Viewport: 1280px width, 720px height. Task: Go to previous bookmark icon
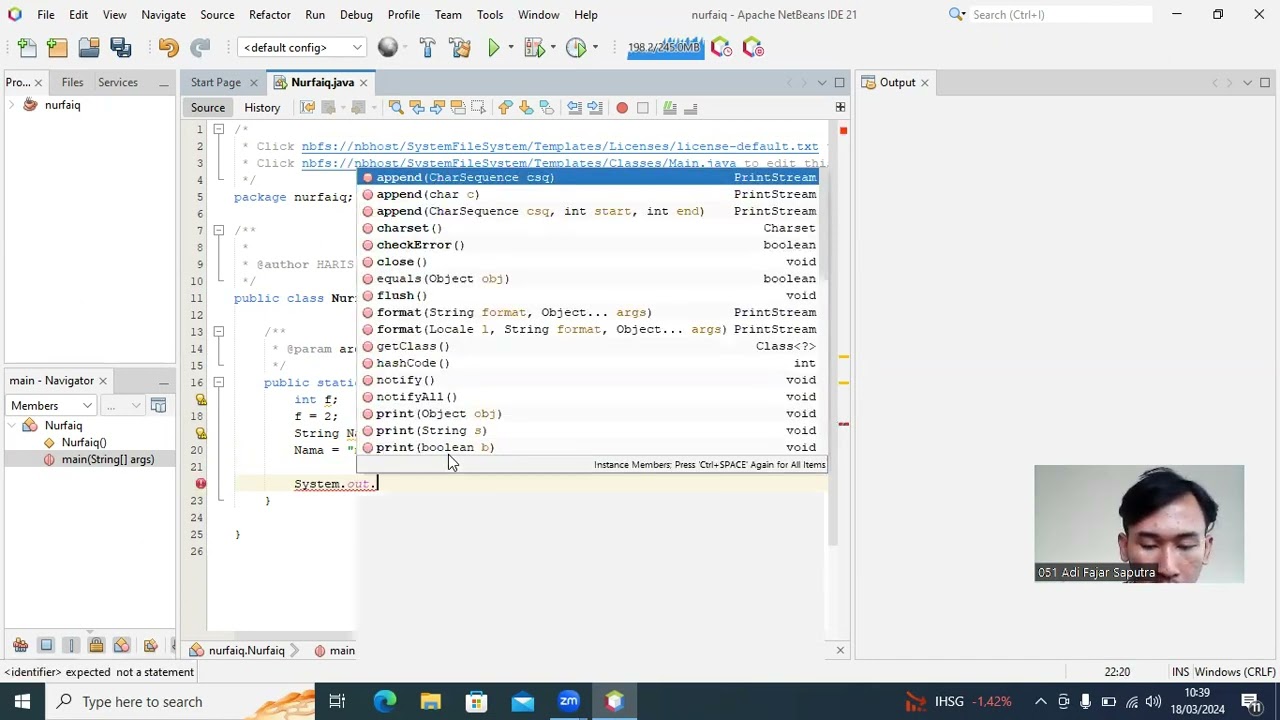pyautogui.click(x=505, y=107)
